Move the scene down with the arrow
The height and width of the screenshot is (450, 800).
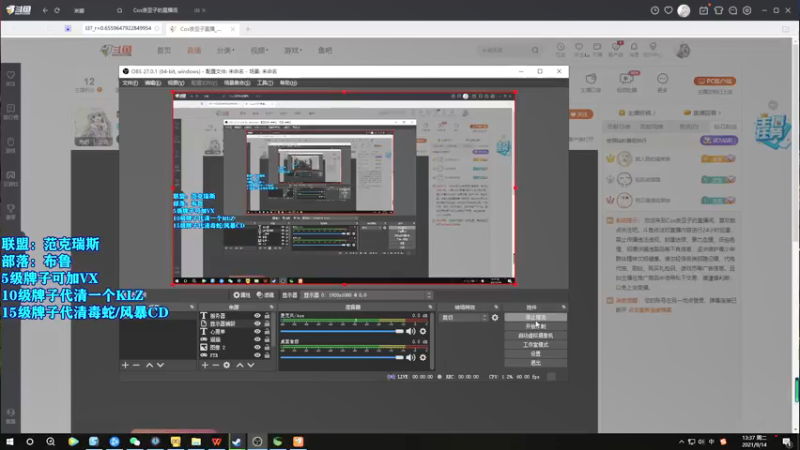[x=160, y=365]
